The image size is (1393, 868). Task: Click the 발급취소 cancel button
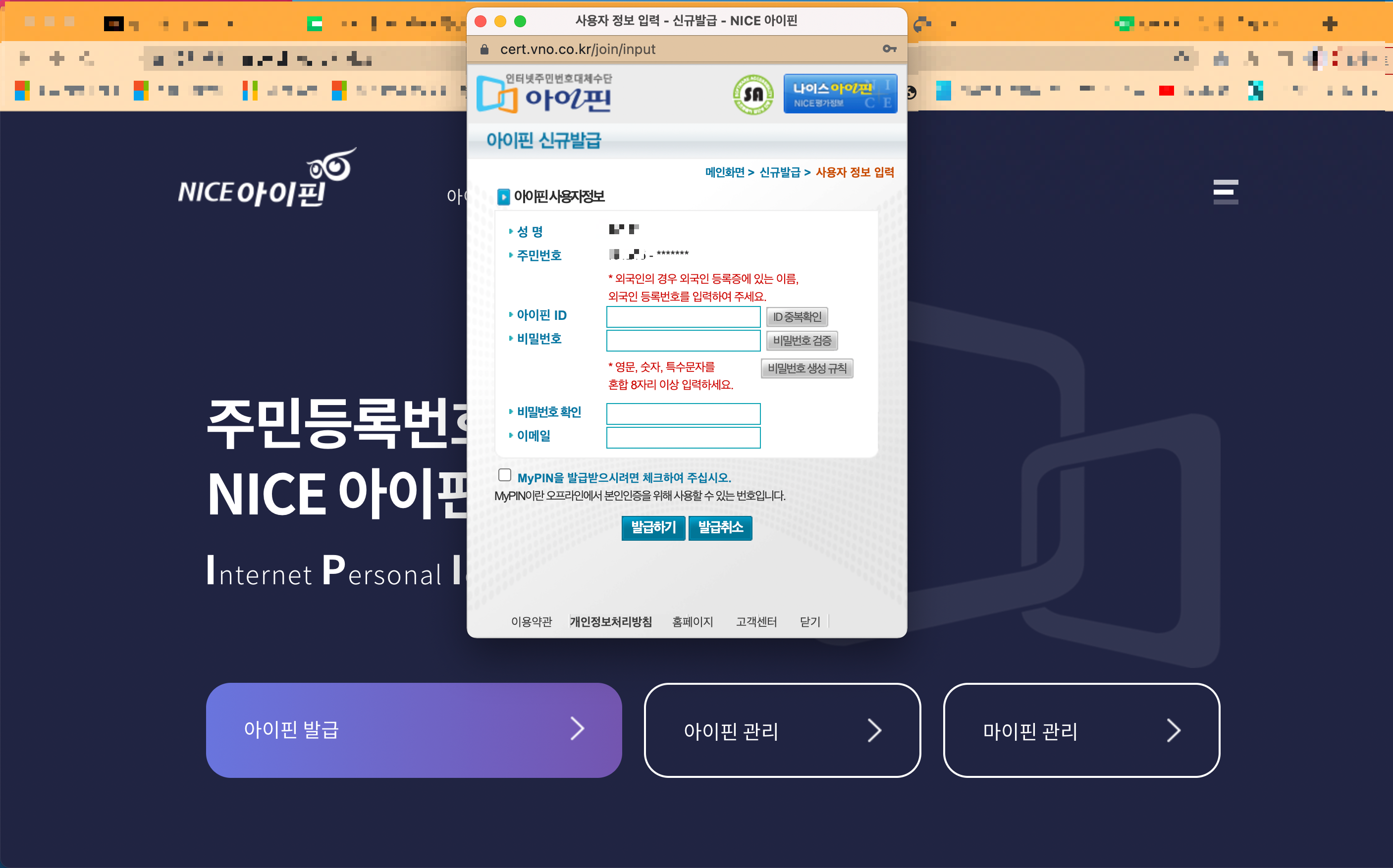tap(721, 527)
